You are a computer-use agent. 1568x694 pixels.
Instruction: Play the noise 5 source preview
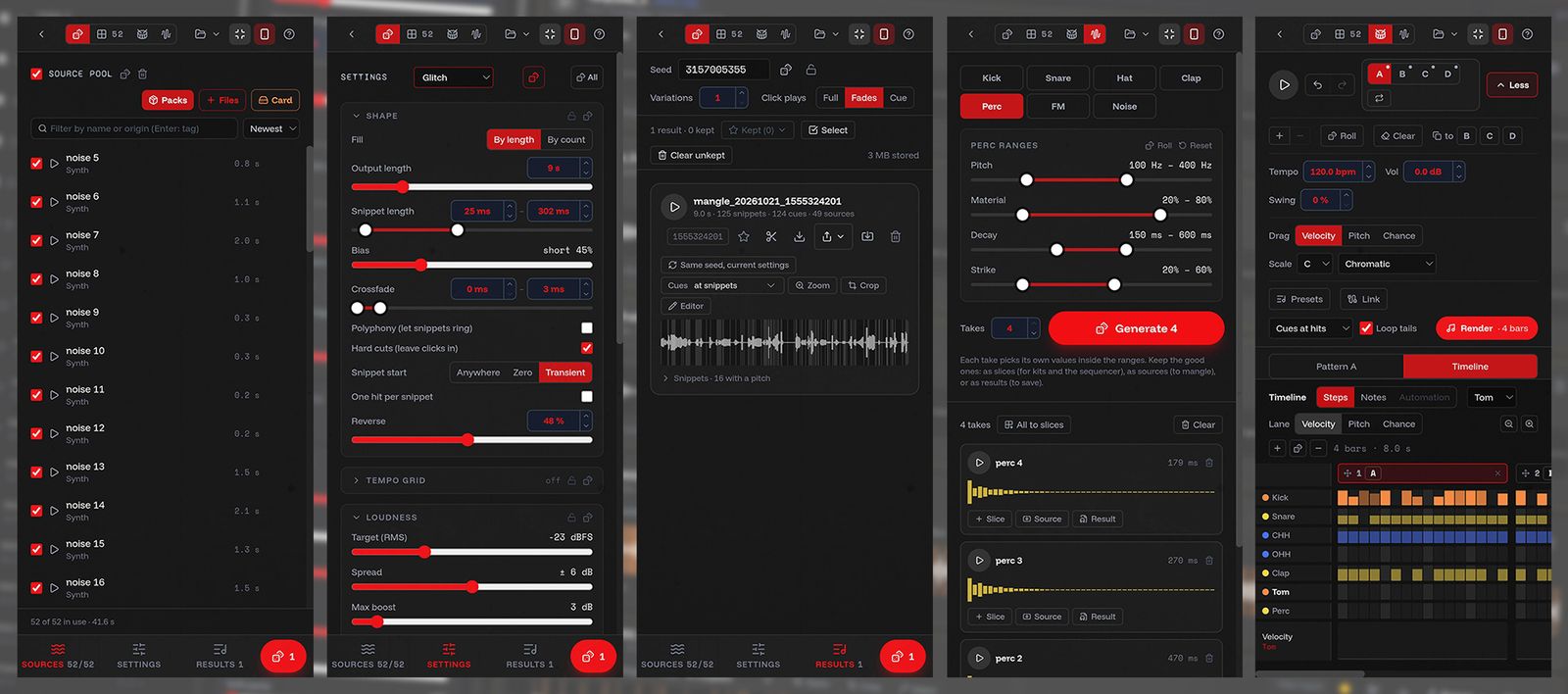click(54, 164)
